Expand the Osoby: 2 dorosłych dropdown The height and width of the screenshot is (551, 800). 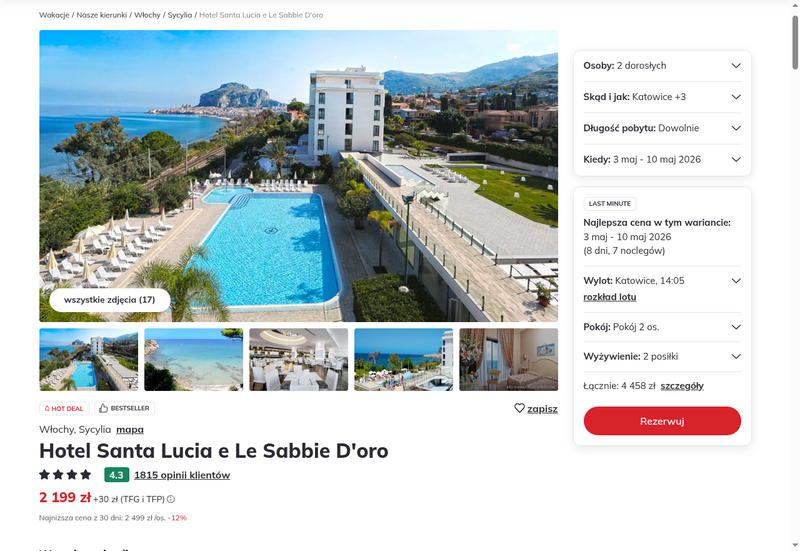(x=662, y=66)
